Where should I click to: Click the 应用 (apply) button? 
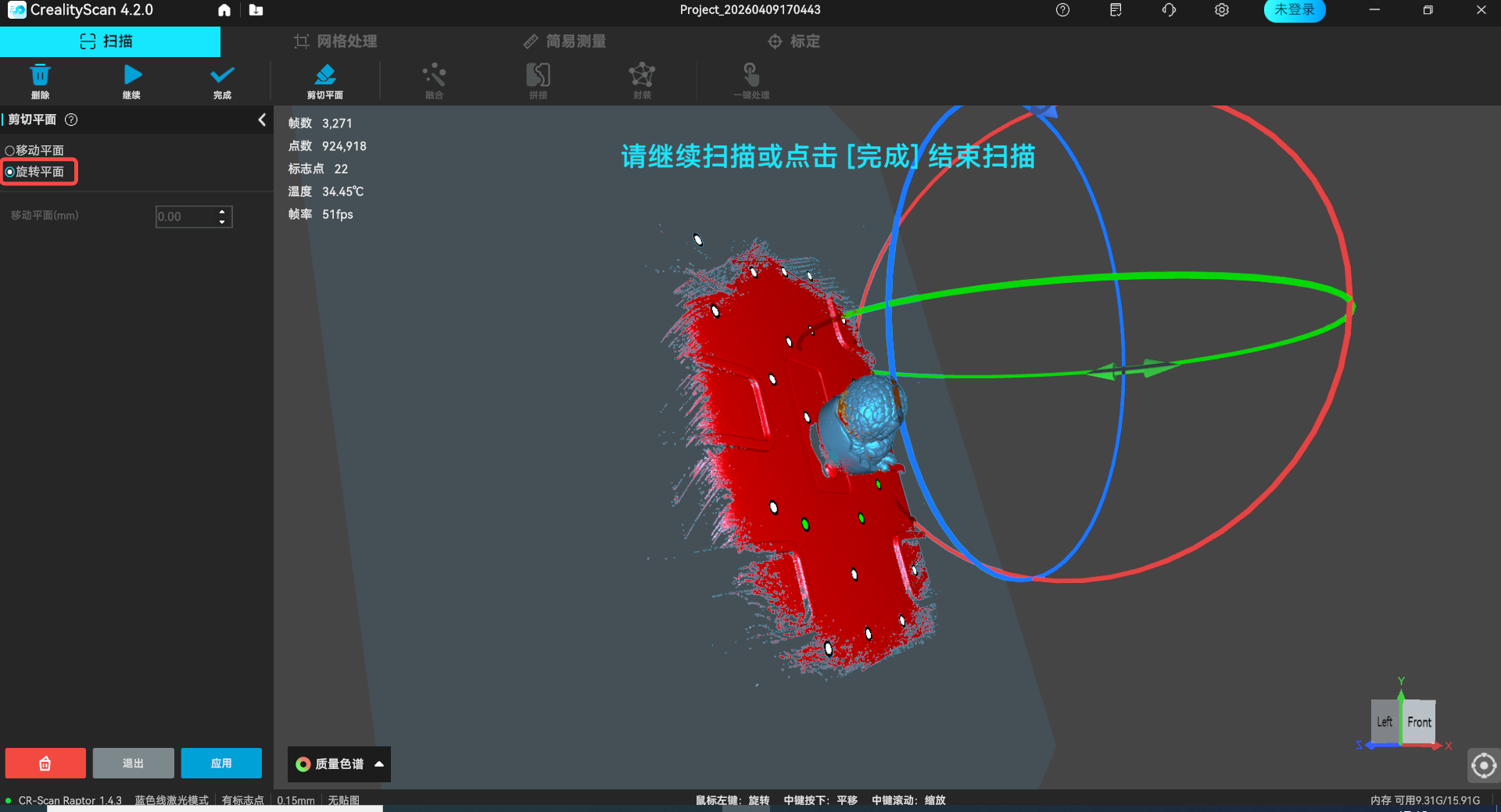[x=221, y=764]
